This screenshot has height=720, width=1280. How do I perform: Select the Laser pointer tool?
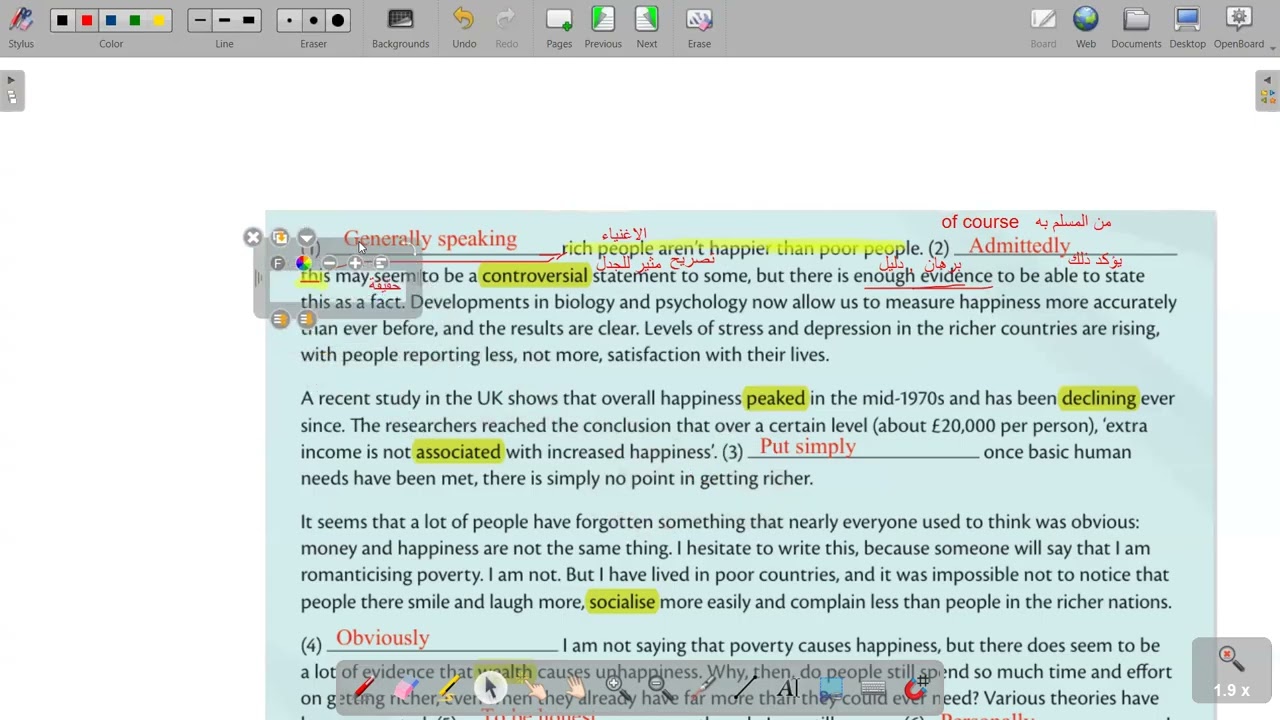point(702,688)
